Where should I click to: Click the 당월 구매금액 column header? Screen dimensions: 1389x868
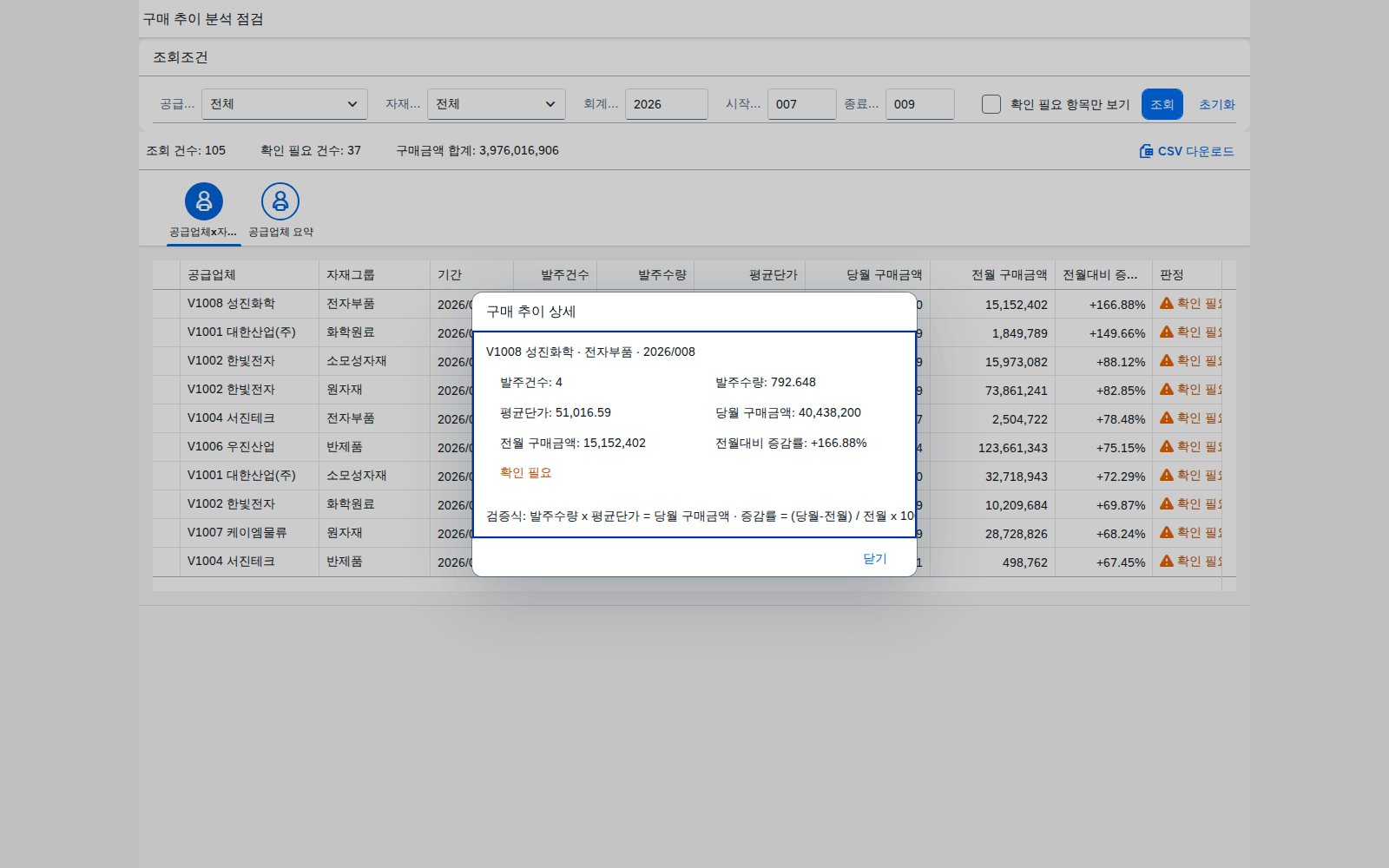(x=868, y=274)
